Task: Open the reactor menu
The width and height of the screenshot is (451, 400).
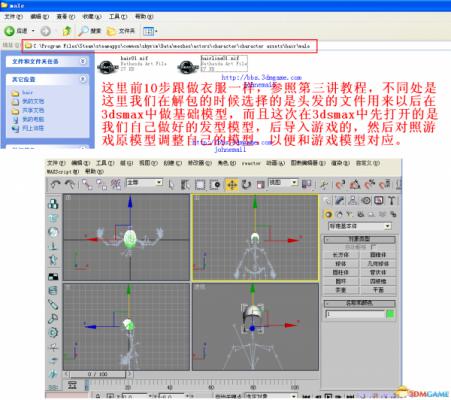Action: pos(251,163)
